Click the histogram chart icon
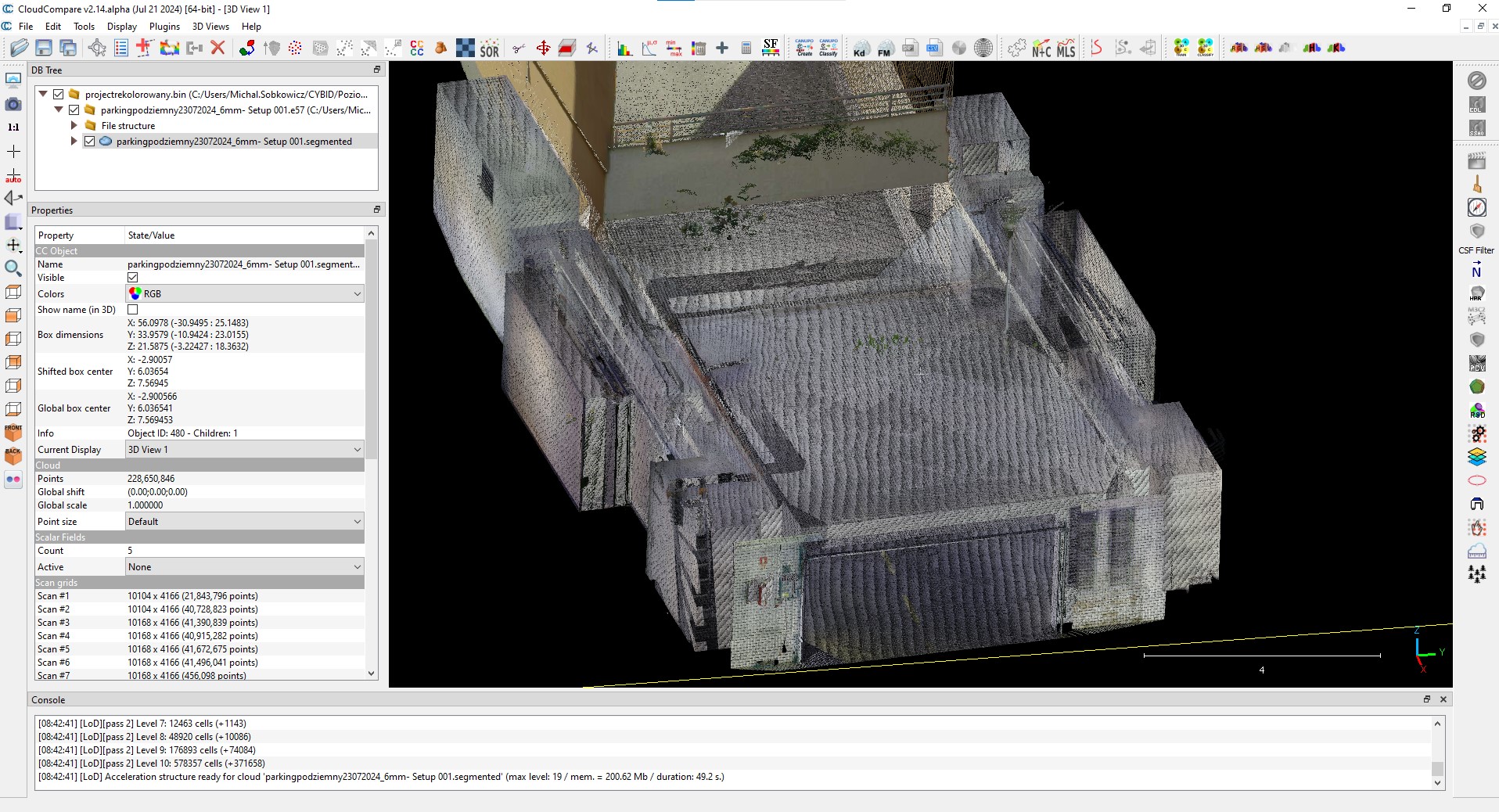This screenshot has width=1499, height=812. tap(624, 49)
